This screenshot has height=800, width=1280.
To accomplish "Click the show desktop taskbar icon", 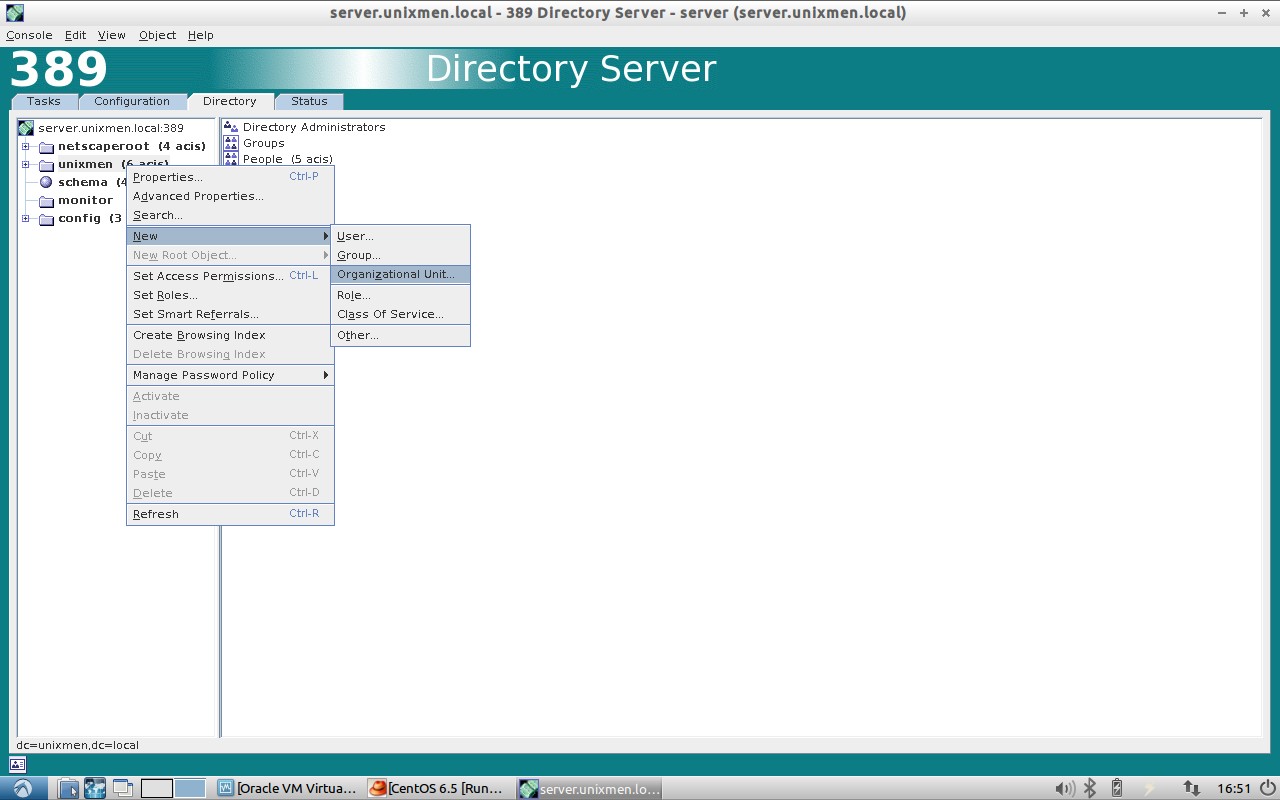I will click(122, 788).
